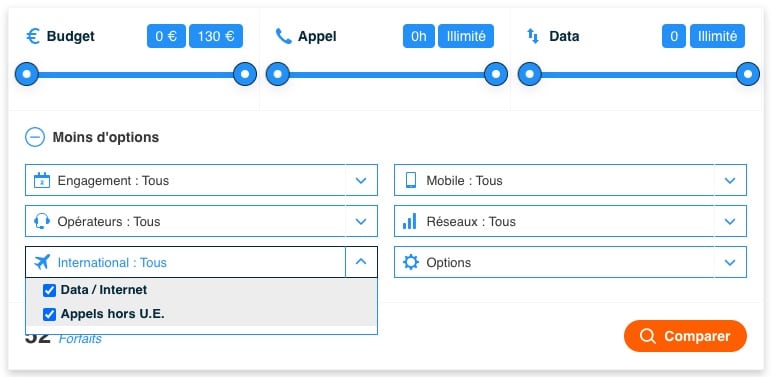Click the bar chart Réseaux icon

[410, 221]
